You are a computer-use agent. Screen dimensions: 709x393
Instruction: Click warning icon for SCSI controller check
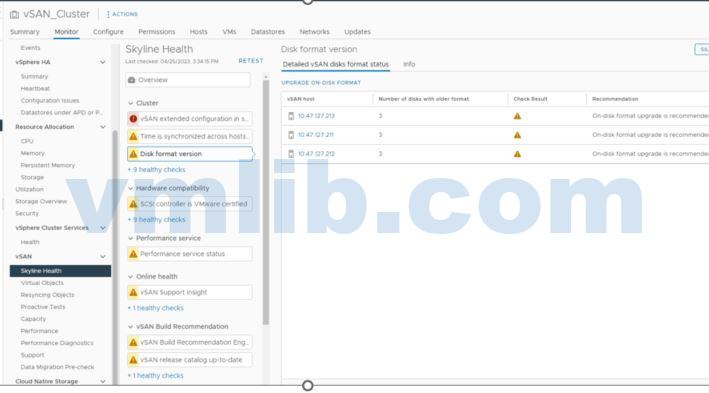click(133, 204)
